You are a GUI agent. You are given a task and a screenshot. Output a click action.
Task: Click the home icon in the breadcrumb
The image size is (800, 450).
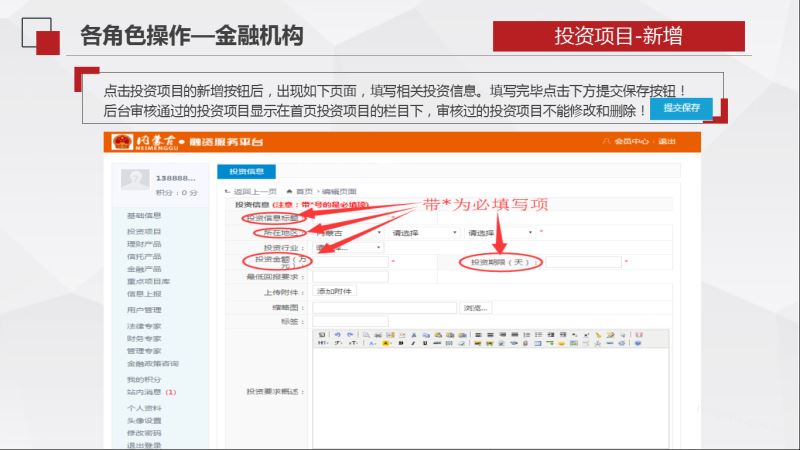tap(290, 191)
